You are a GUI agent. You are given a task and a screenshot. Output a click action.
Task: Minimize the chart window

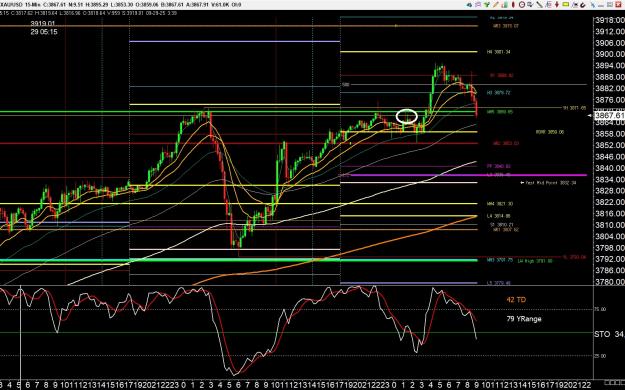coord(601,5)
